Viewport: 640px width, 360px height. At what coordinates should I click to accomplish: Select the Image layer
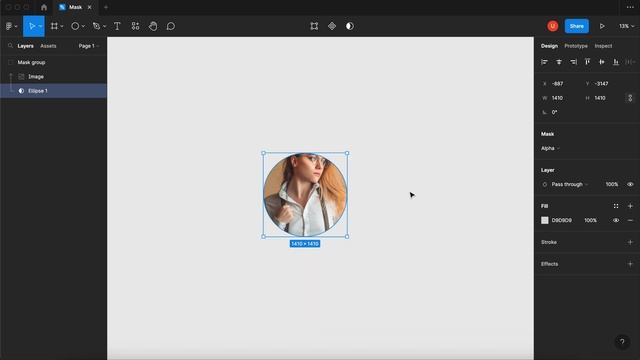(53, 77)
